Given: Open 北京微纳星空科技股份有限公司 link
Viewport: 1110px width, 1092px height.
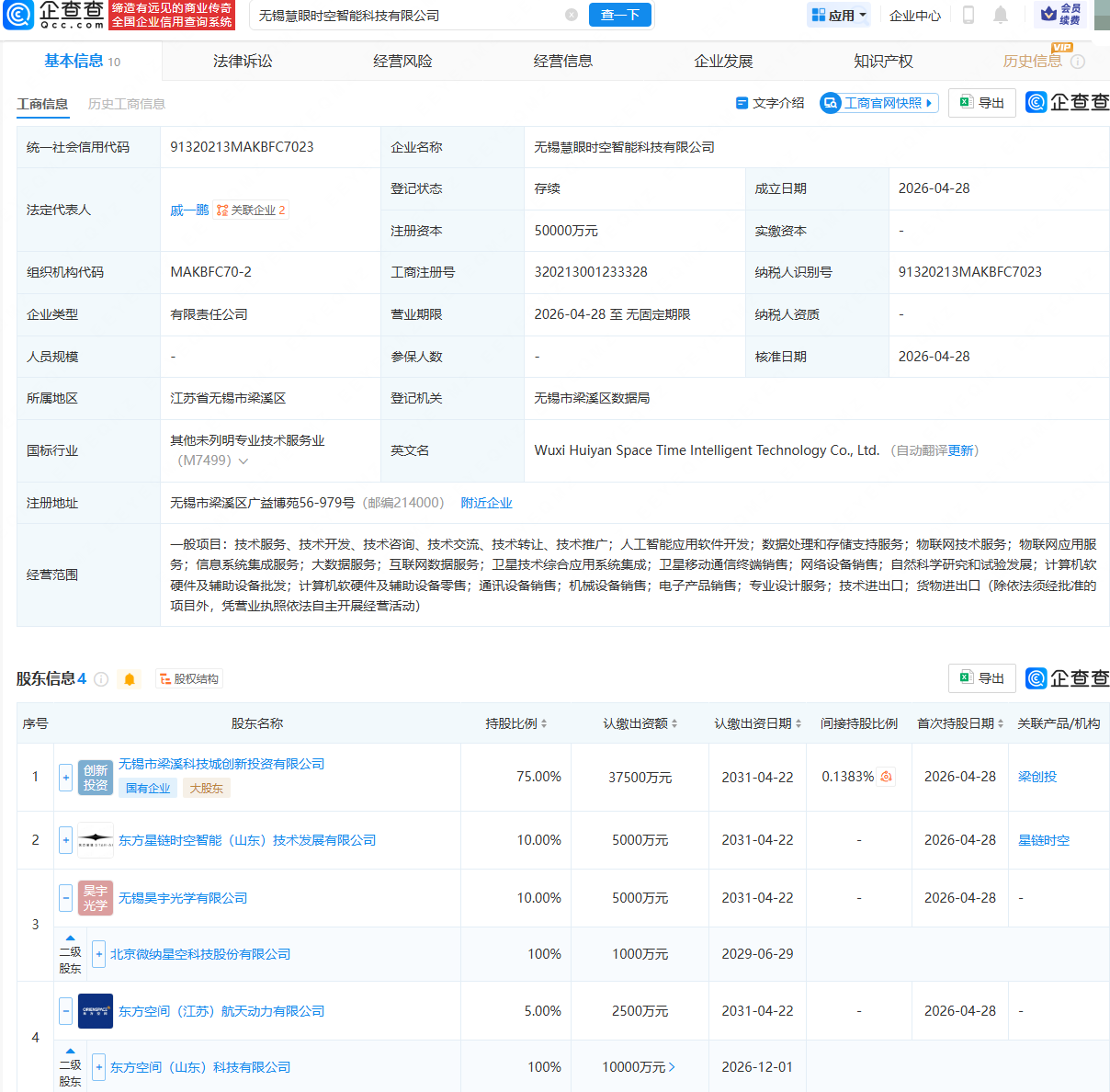Looking at the screenshot, I should 200,954.
